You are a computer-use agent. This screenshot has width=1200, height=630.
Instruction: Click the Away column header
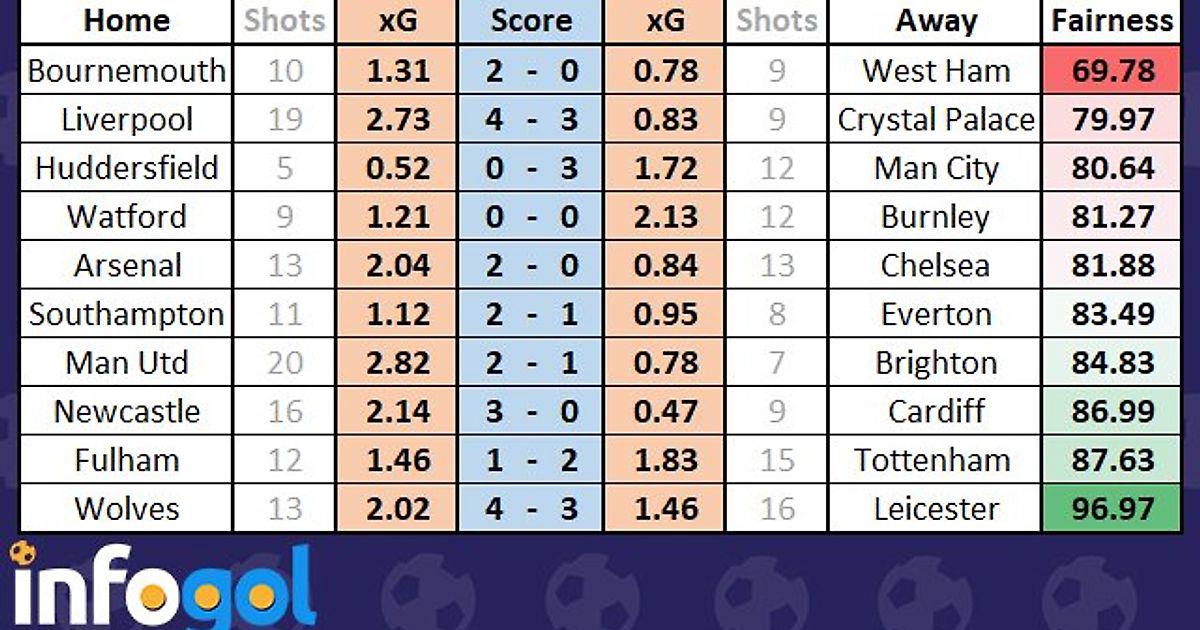pyautogui.click(x=935, y=21)
